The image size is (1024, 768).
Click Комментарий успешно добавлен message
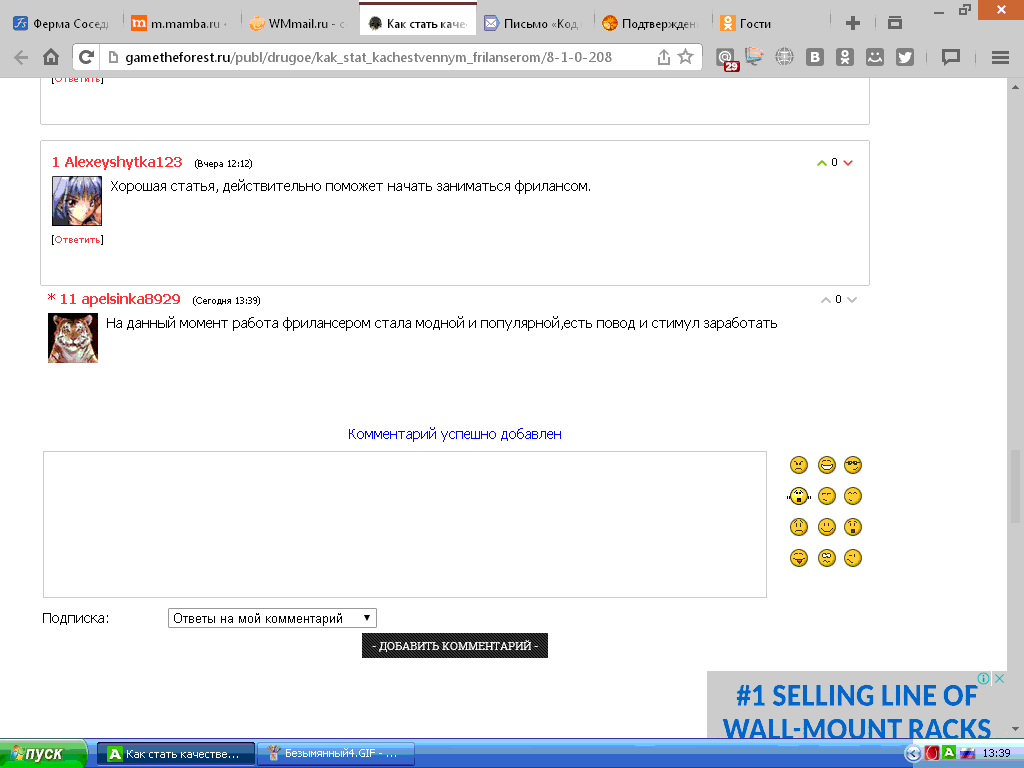pyautogui.click(x=455, y=434)
